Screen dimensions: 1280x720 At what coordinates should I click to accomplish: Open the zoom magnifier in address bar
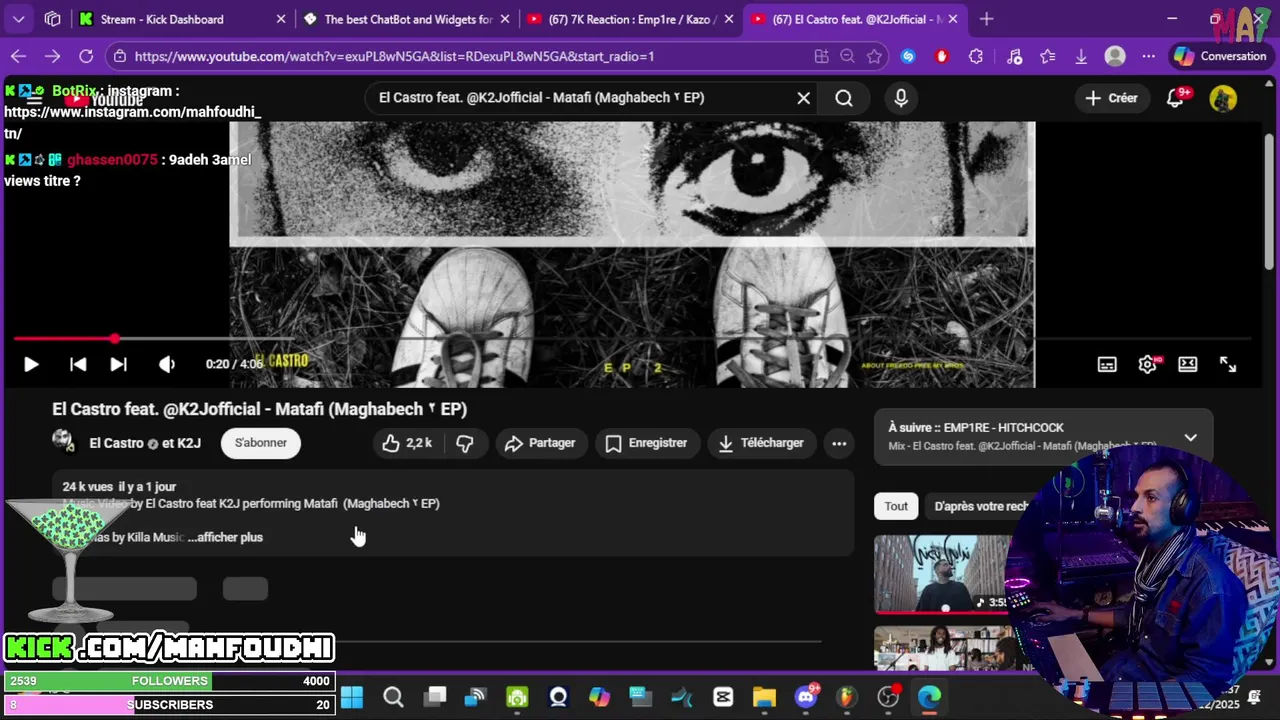(848, 56)
